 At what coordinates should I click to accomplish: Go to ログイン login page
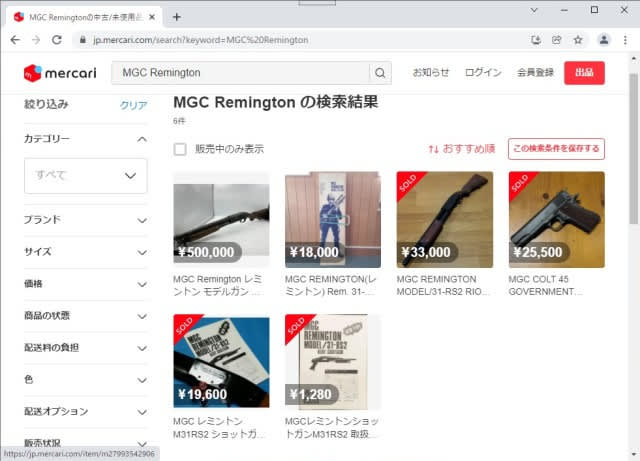click(483, 73)
